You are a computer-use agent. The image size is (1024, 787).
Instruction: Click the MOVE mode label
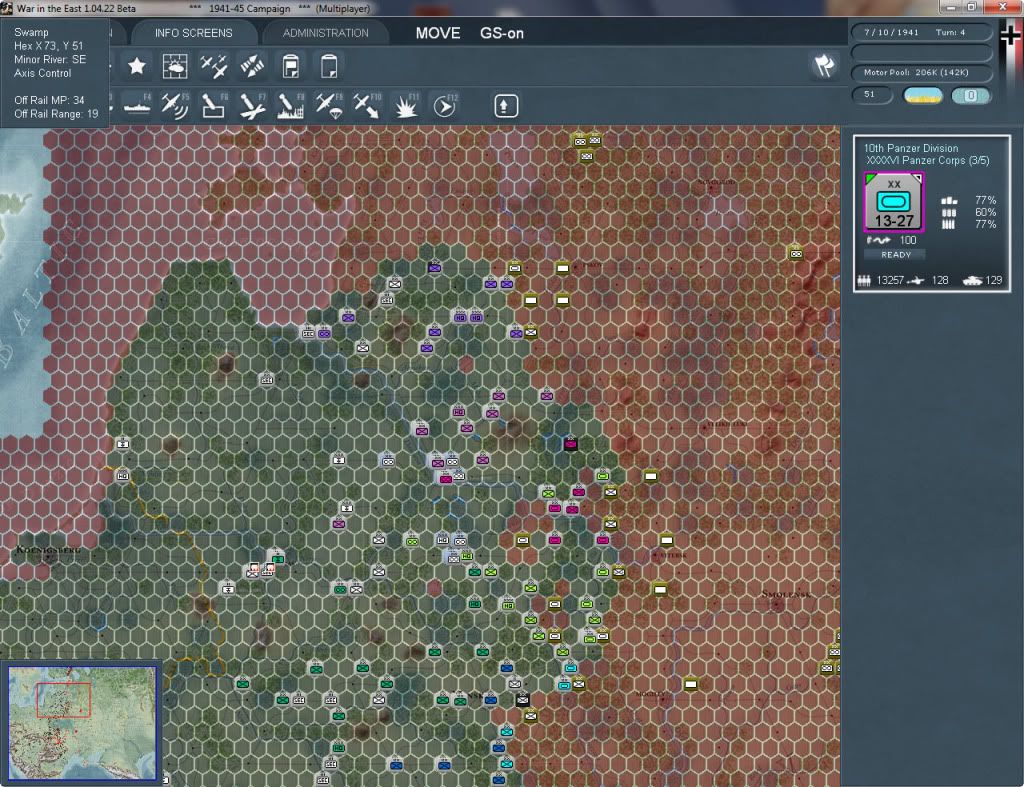click(438, 33)
